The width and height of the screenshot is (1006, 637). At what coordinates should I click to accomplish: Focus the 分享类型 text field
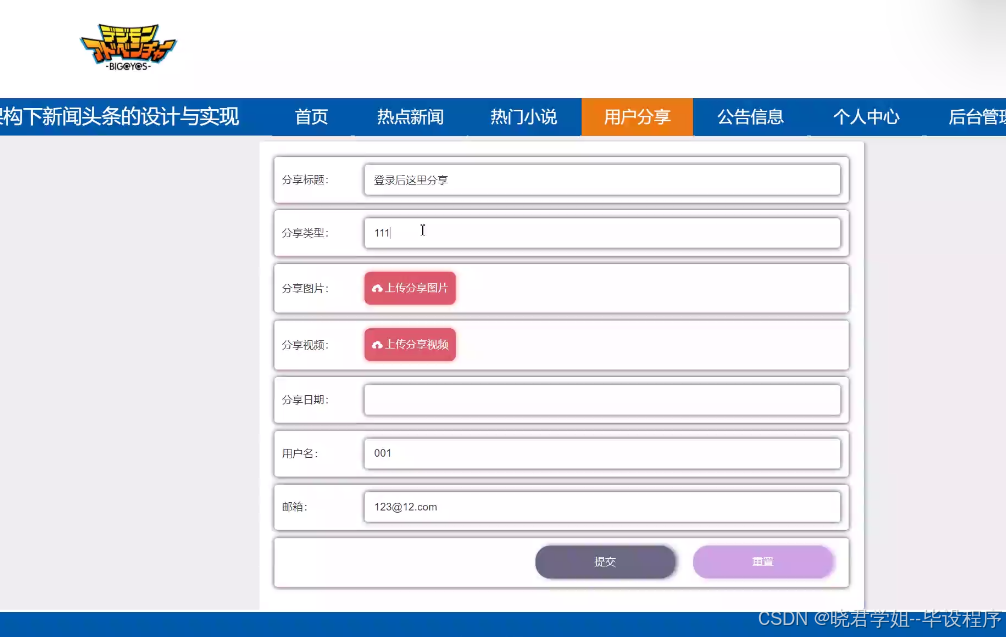pyautogui.click(x=600, y=232)
